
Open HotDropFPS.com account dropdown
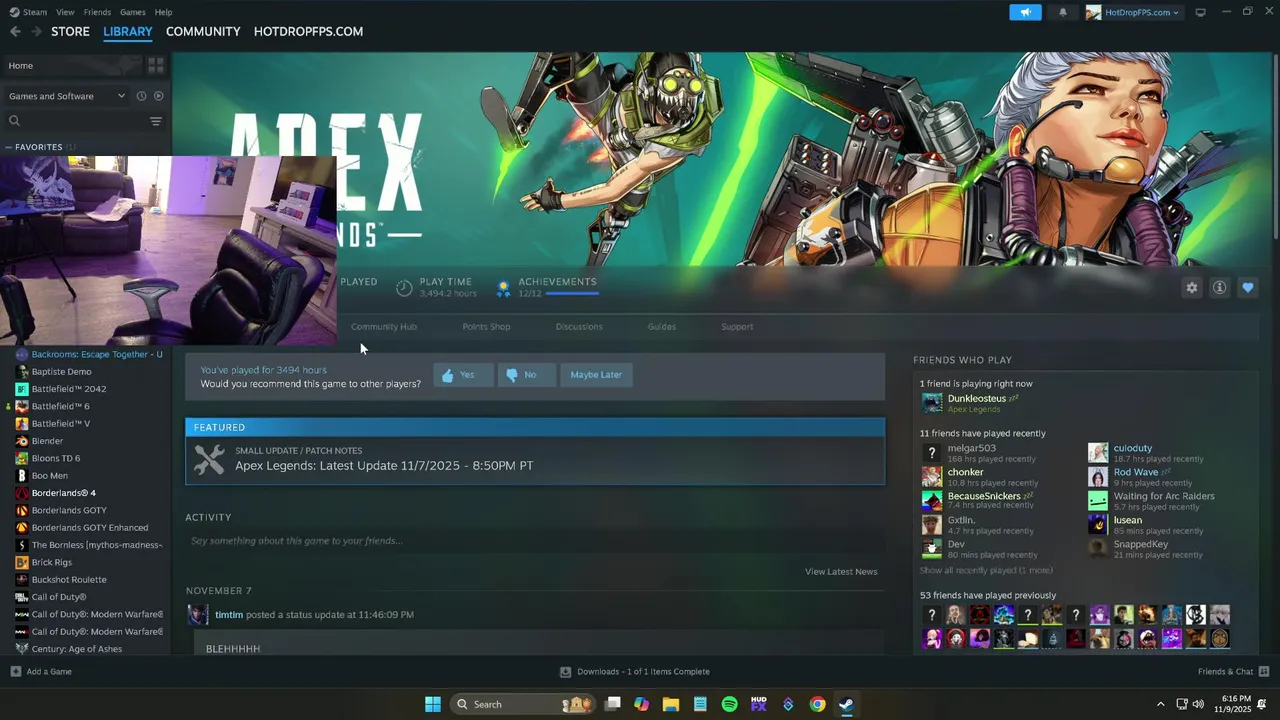pyautogui.click(x=1134, y=12)
